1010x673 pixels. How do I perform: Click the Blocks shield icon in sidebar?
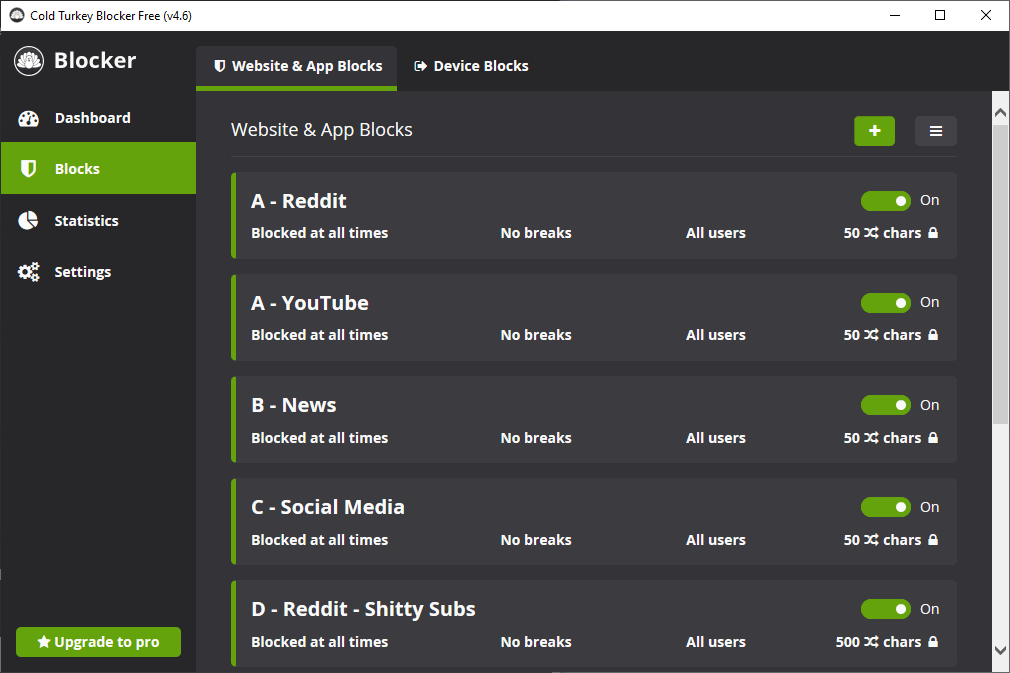tap(28, 169)
